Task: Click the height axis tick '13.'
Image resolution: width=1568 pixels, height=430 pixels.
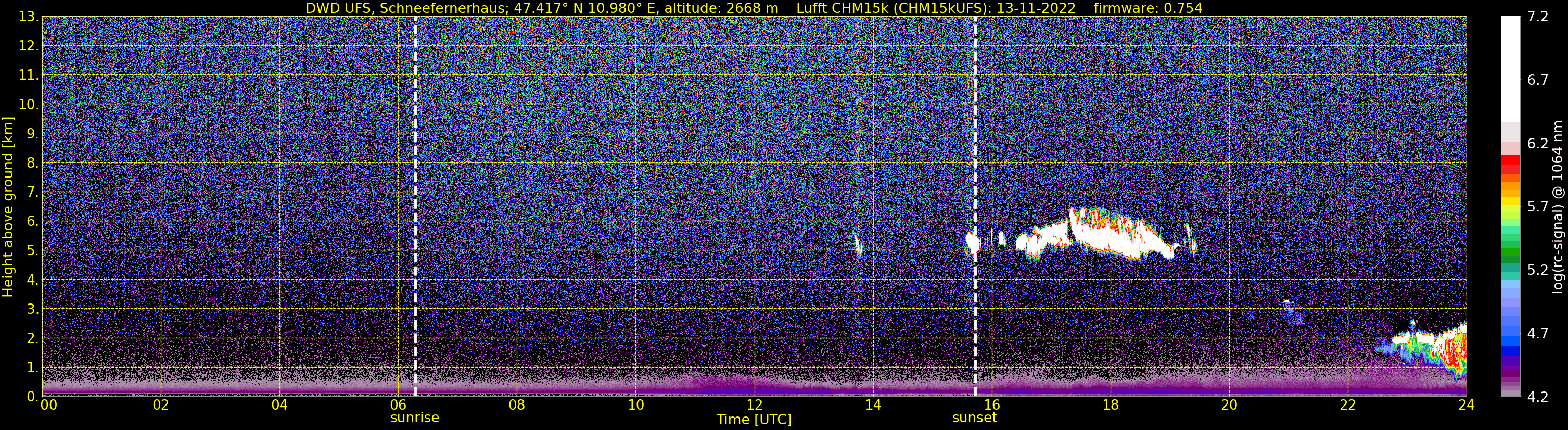Action: pos(29,17)
